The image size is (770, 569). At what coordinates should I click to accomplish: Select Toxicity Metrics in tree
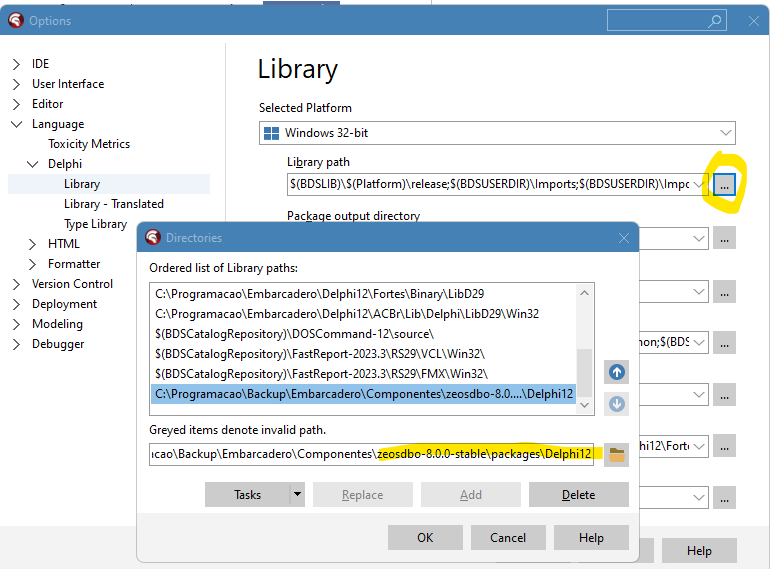click(89, 144)
